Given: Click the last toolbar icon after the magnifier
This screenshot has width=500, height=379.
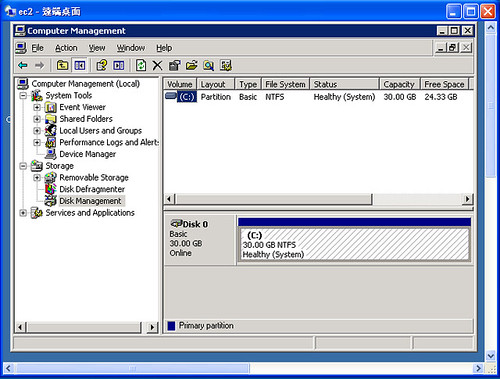Looking at the screenshot, I should click(226, 65).
